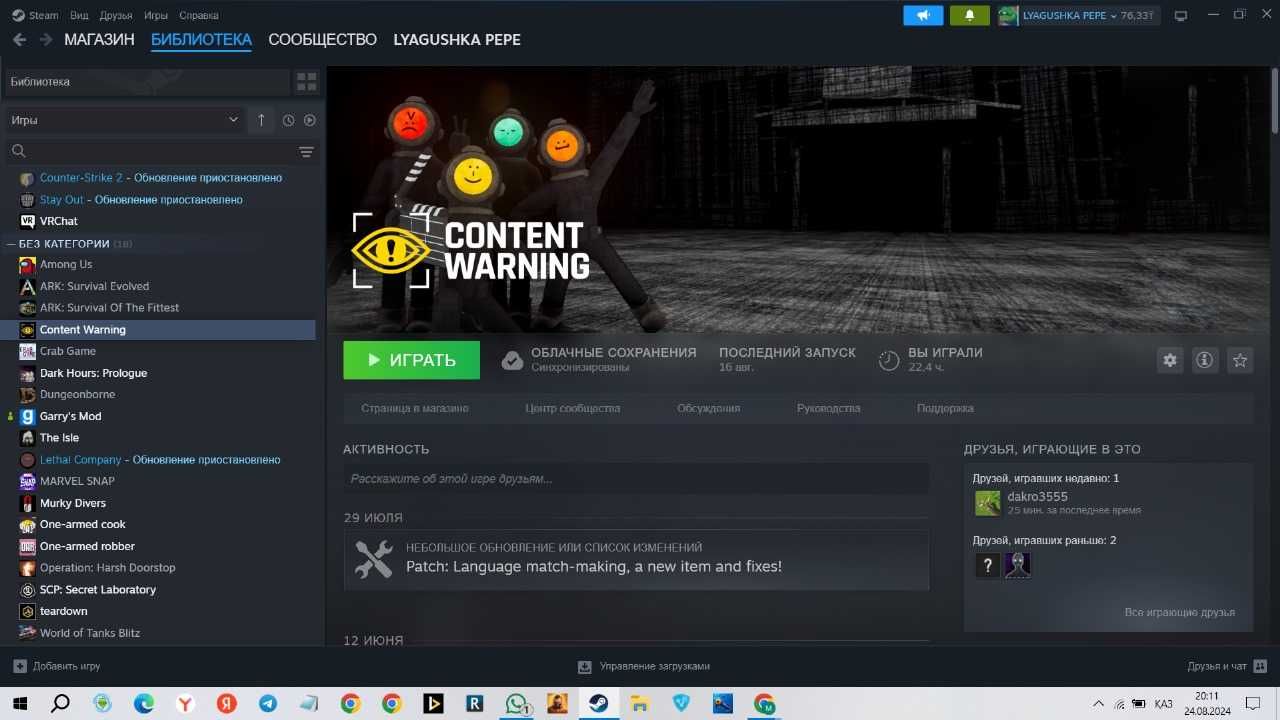
Task: Click the activity status input field
Action: (x=636, y=479)
